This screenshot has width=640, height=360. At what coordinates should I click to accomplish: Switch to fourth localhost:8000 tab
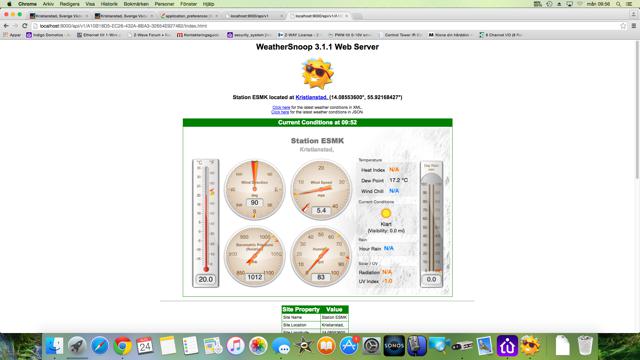click(x=254, y=16)
